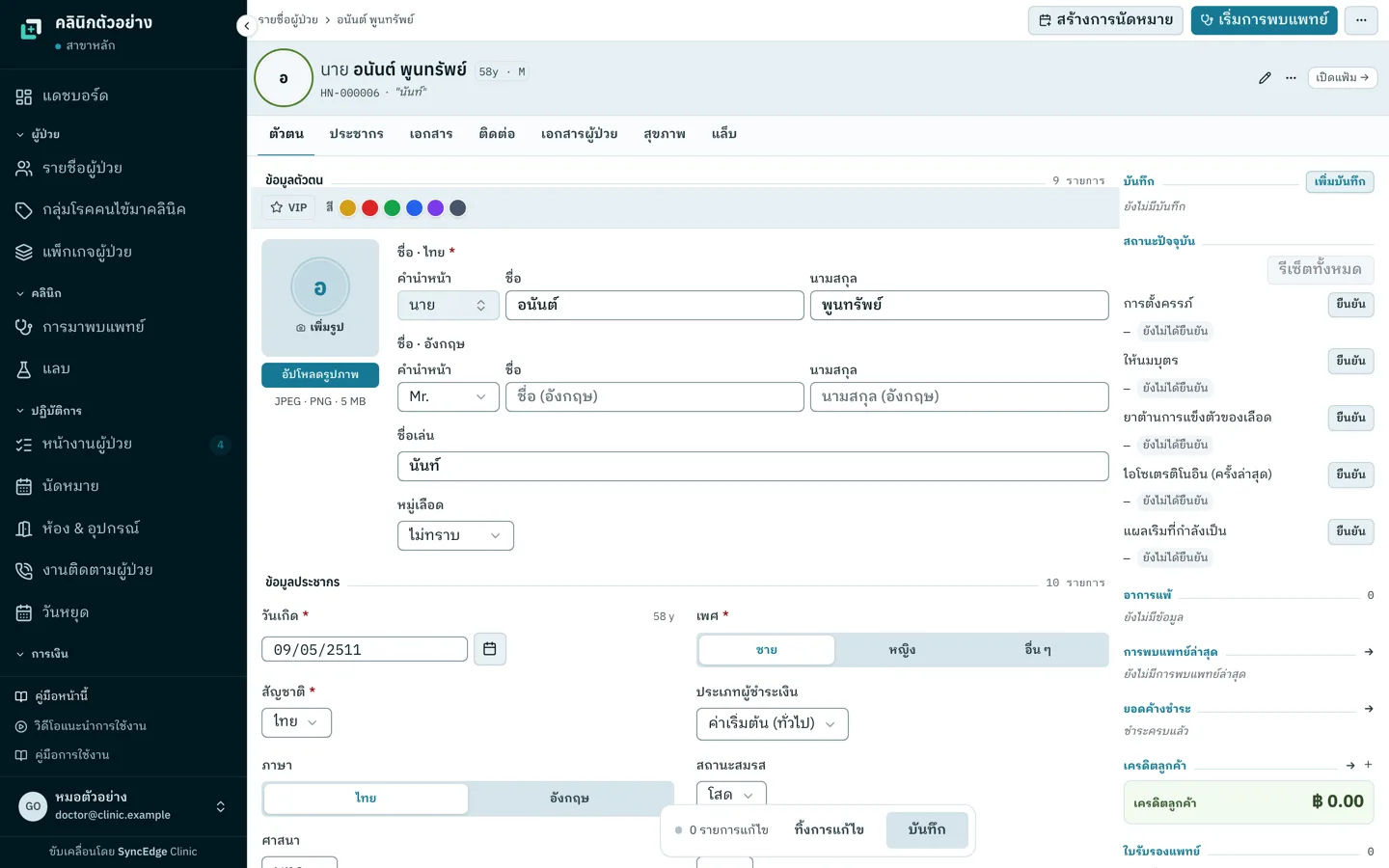Click the plus icon next to เครดิตลูกค้า
Viewport: 1389px width, 868px height.
click(x=1368, y=765)
